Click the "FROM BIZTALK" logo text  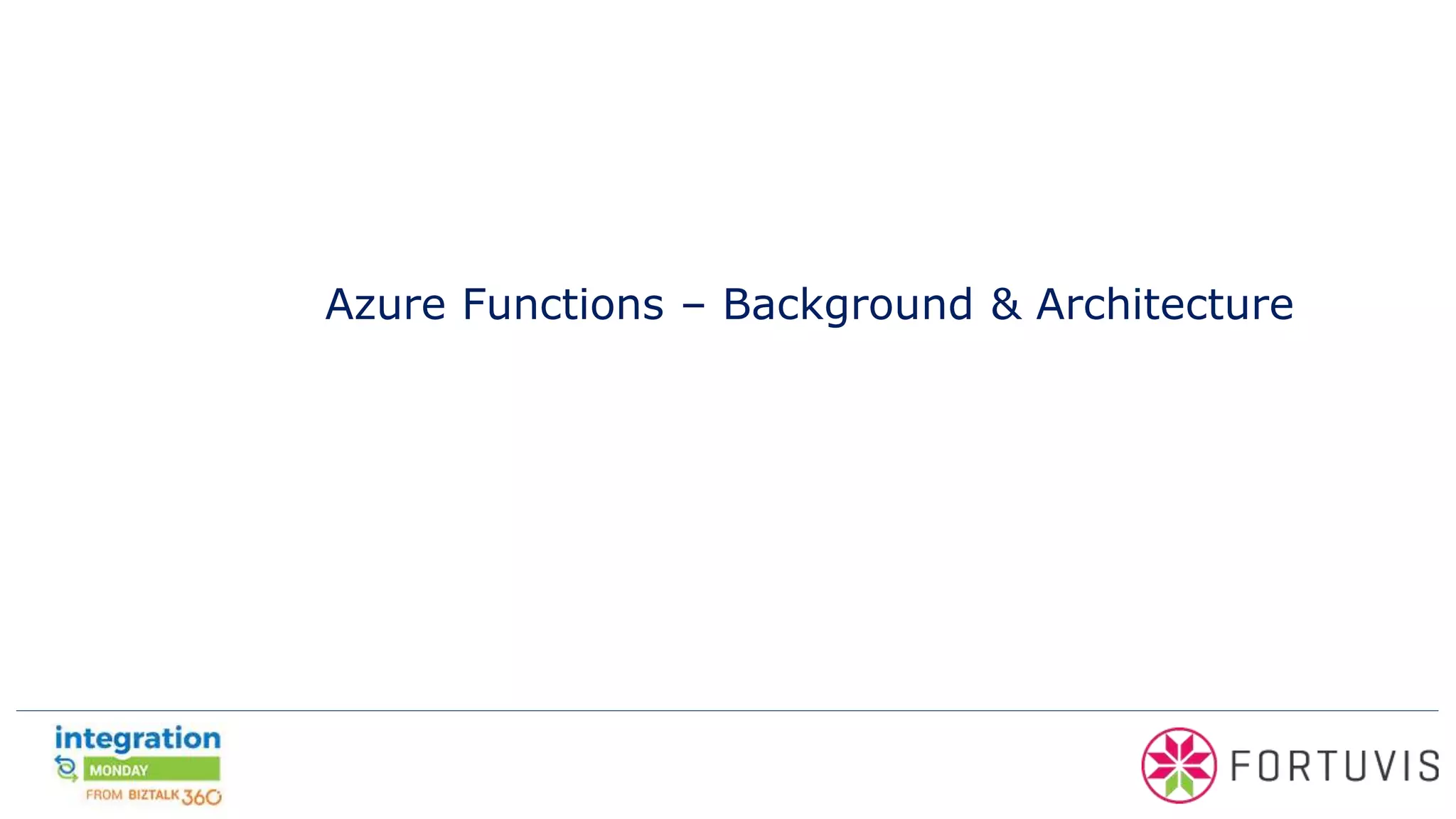coord(132,795)
